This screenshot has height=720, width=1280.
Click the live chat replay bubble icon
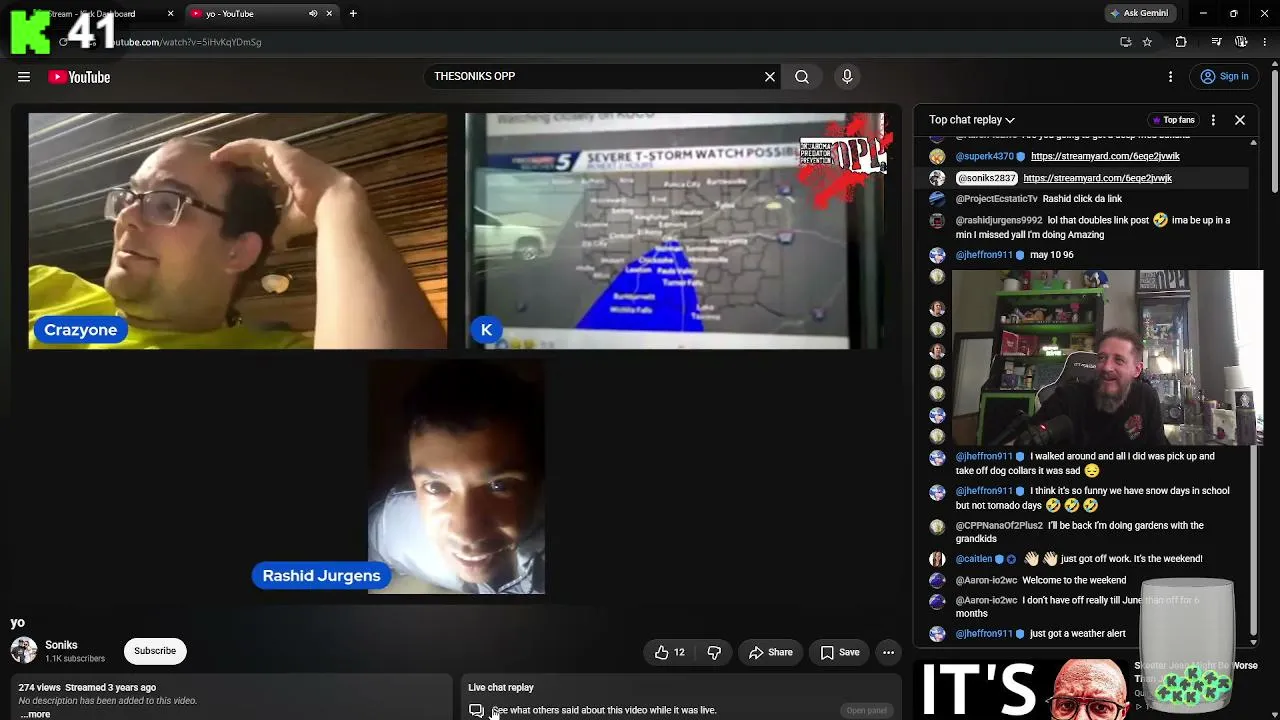point(476,710)
